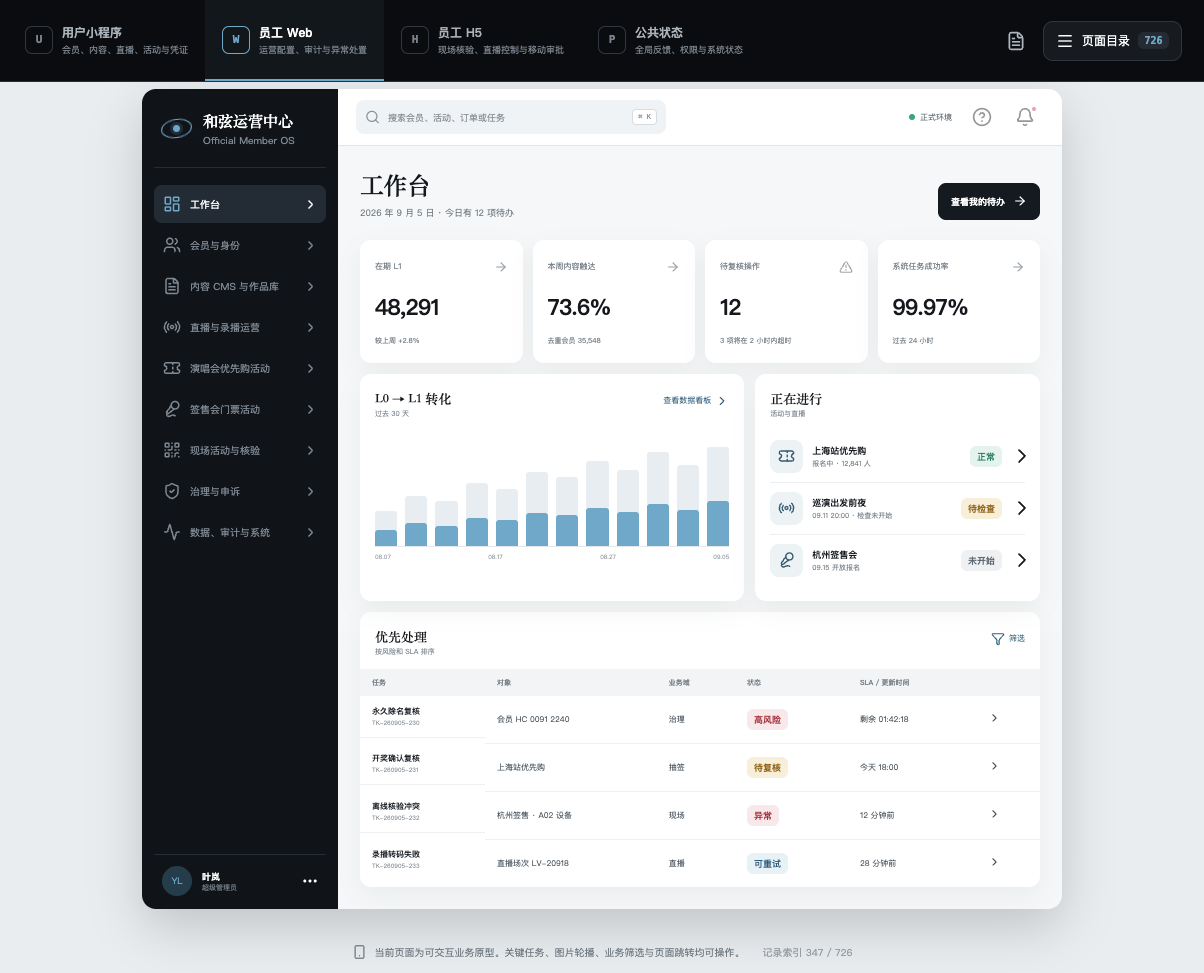
Task: Expand 数据、审计与系统 chevron
Action: pyautogui.click(x=310, y=532)
